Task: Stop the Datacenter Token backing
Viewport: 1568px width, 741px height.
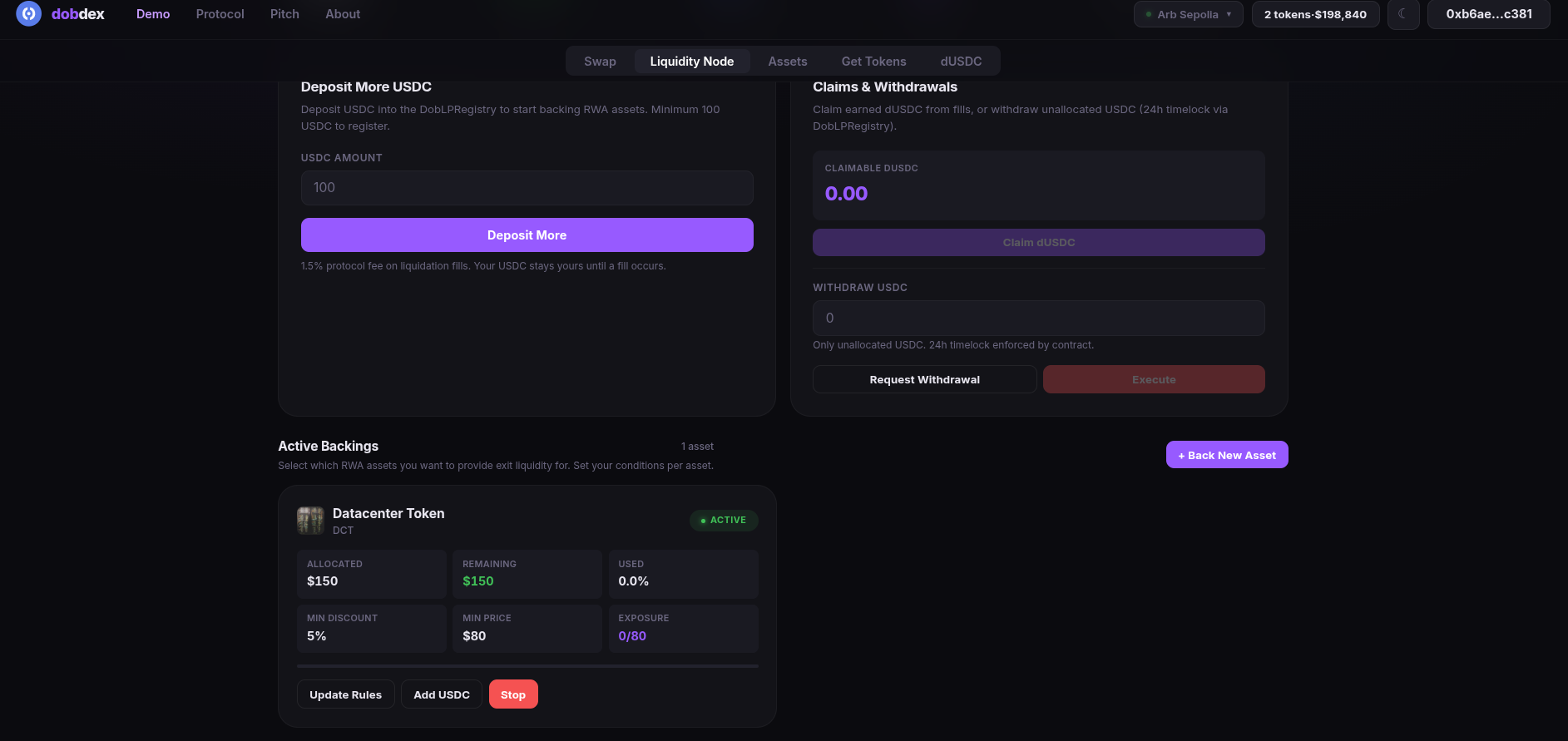Action: [x=512, y=694]
